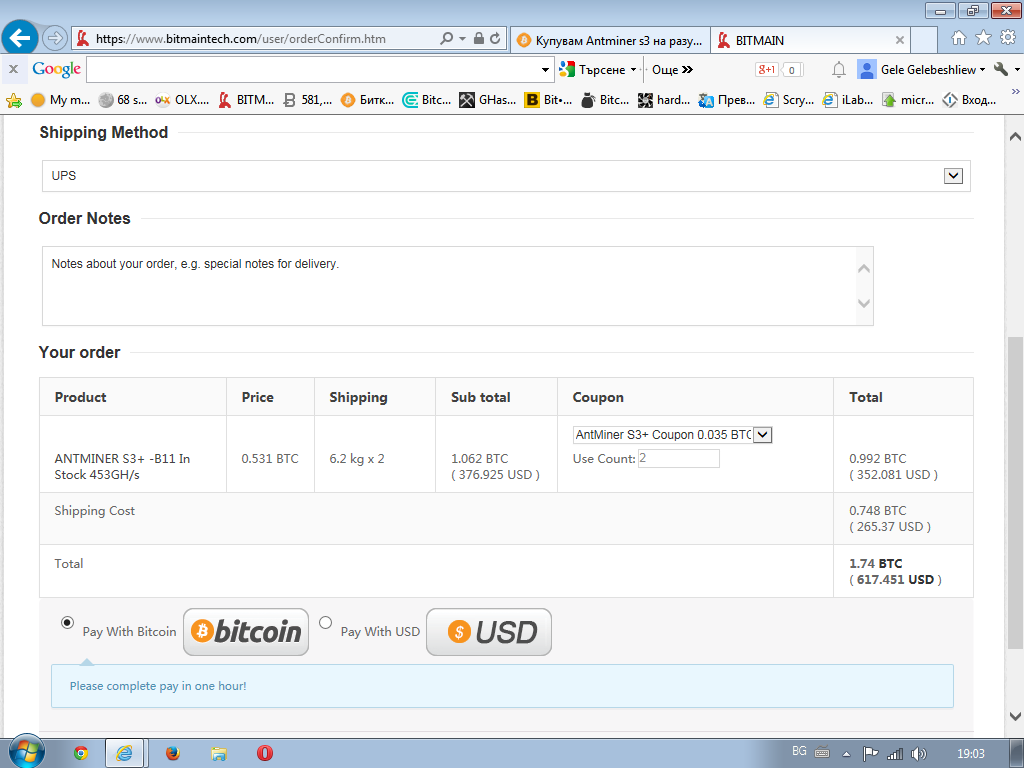The height and width of the screenshot is (768, 1024).
Task: Click the page scrollbar down arrow
Action: (x=1015, y=716)
